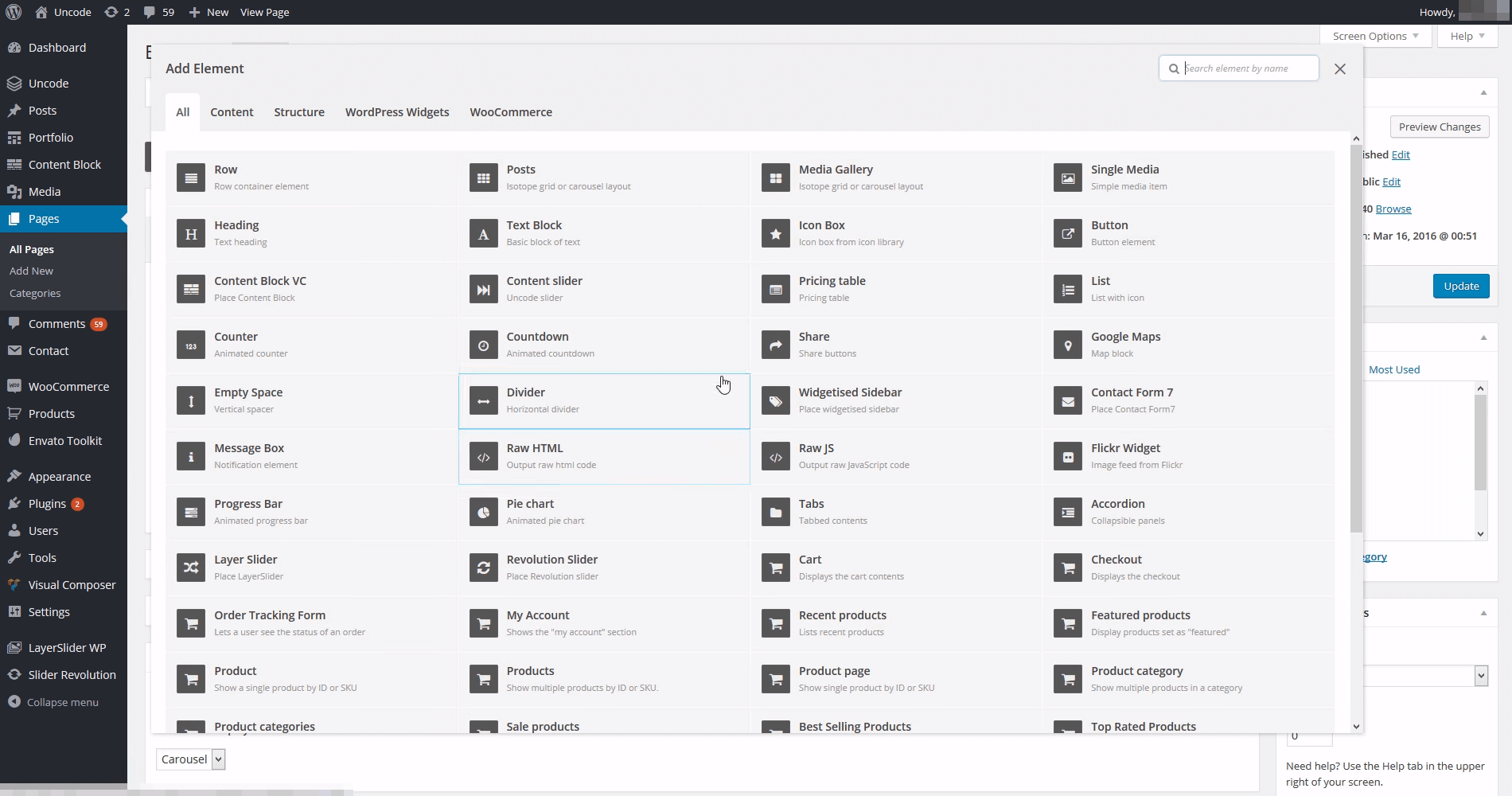
Task: Open the WordPress logo menu
Action: pos(14,12)
